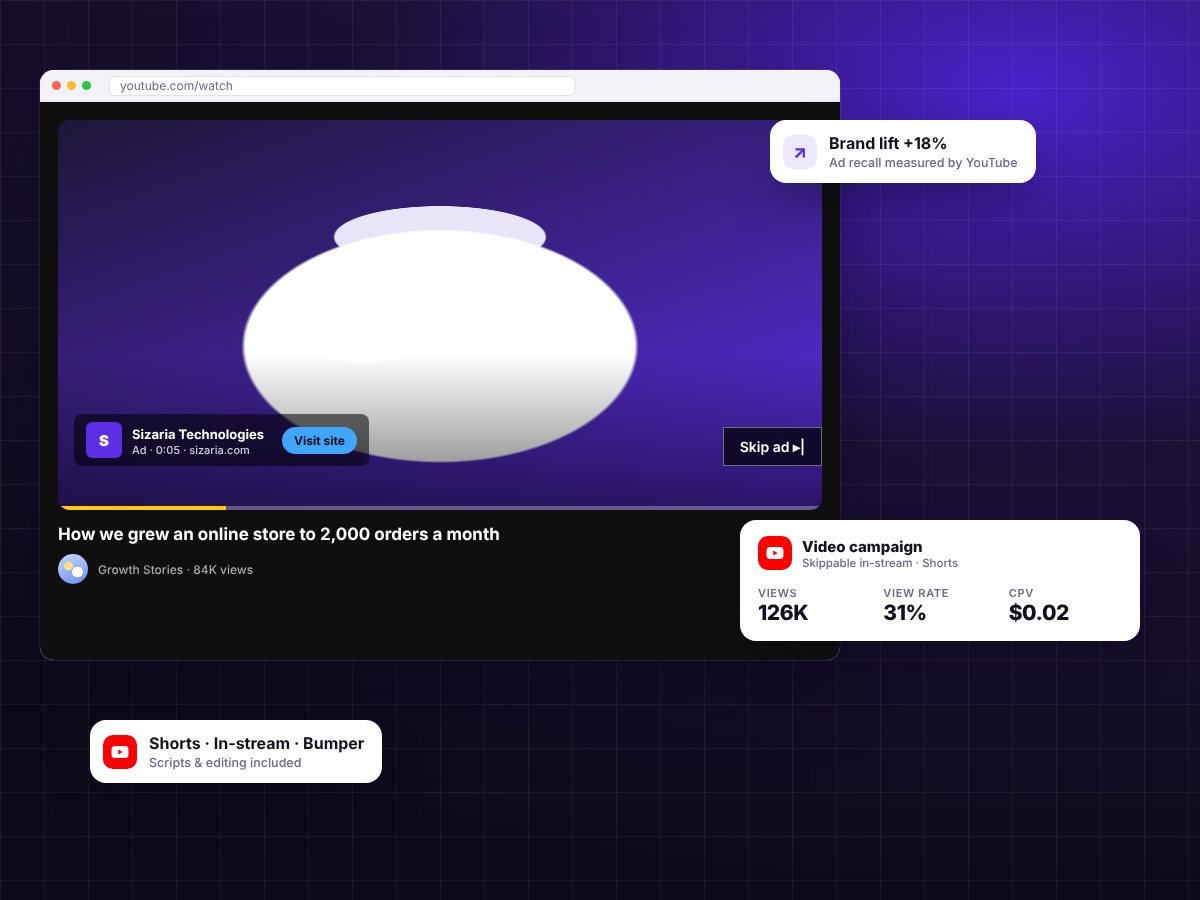Click Ad recall measured by YouTube text
1200x900 pixels.
pos(923,163)
